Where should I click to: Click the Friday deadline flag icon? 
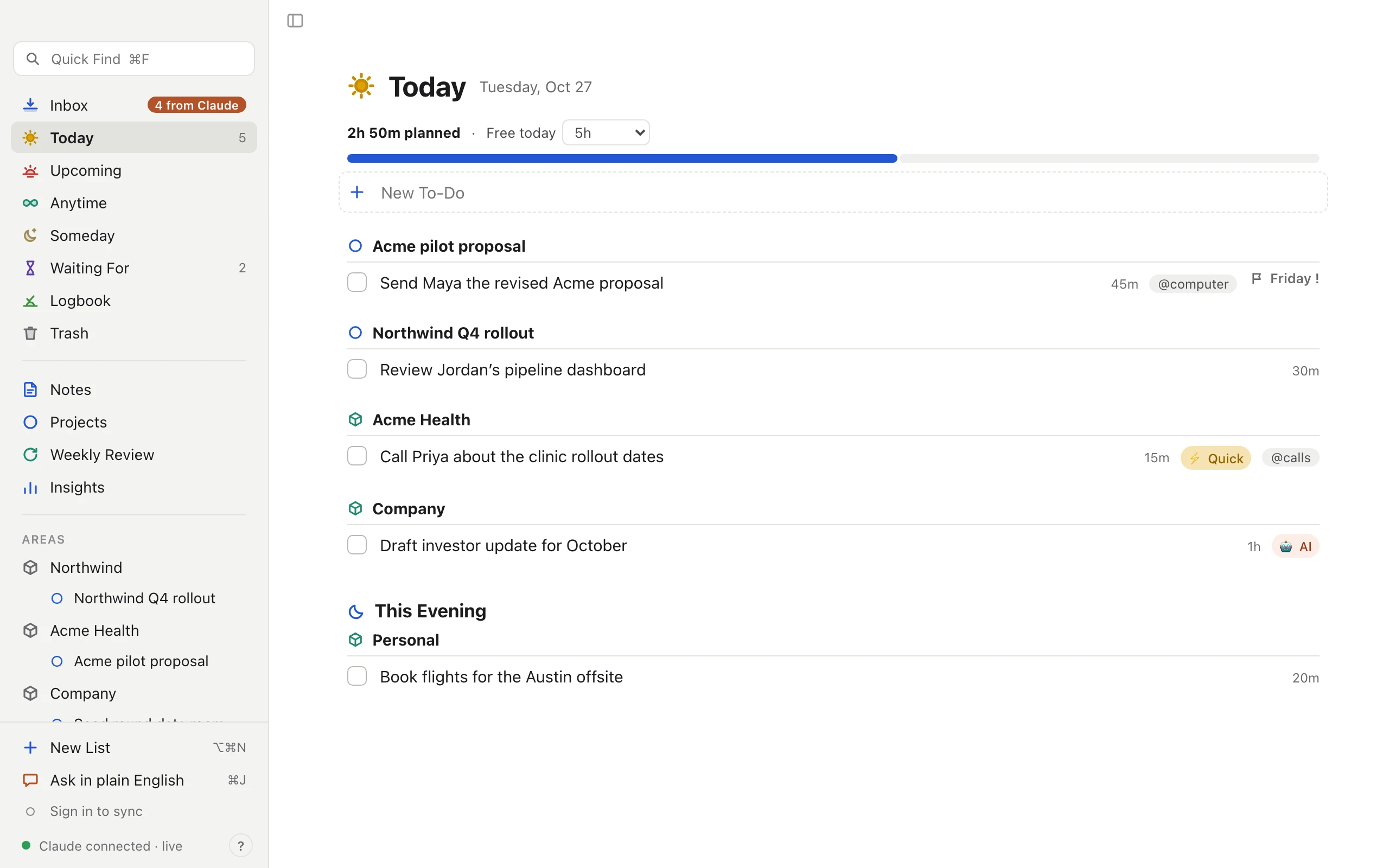coord(1256,278)
